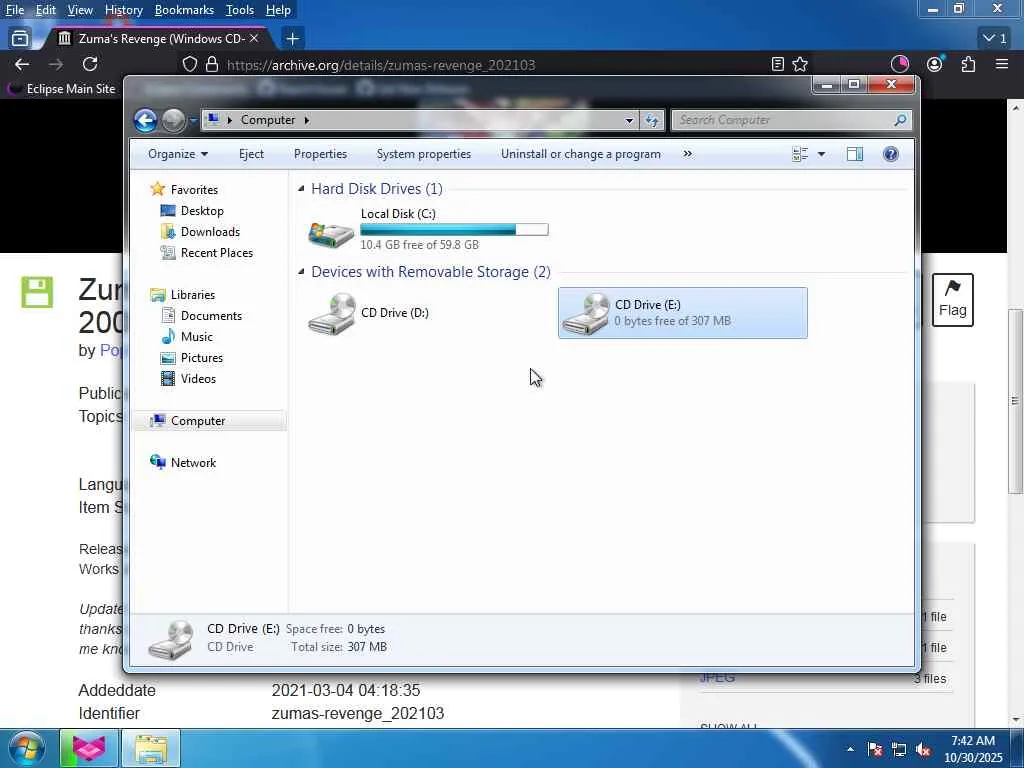
Task: Open the Firefox Help menu
Action: (278, 10)
